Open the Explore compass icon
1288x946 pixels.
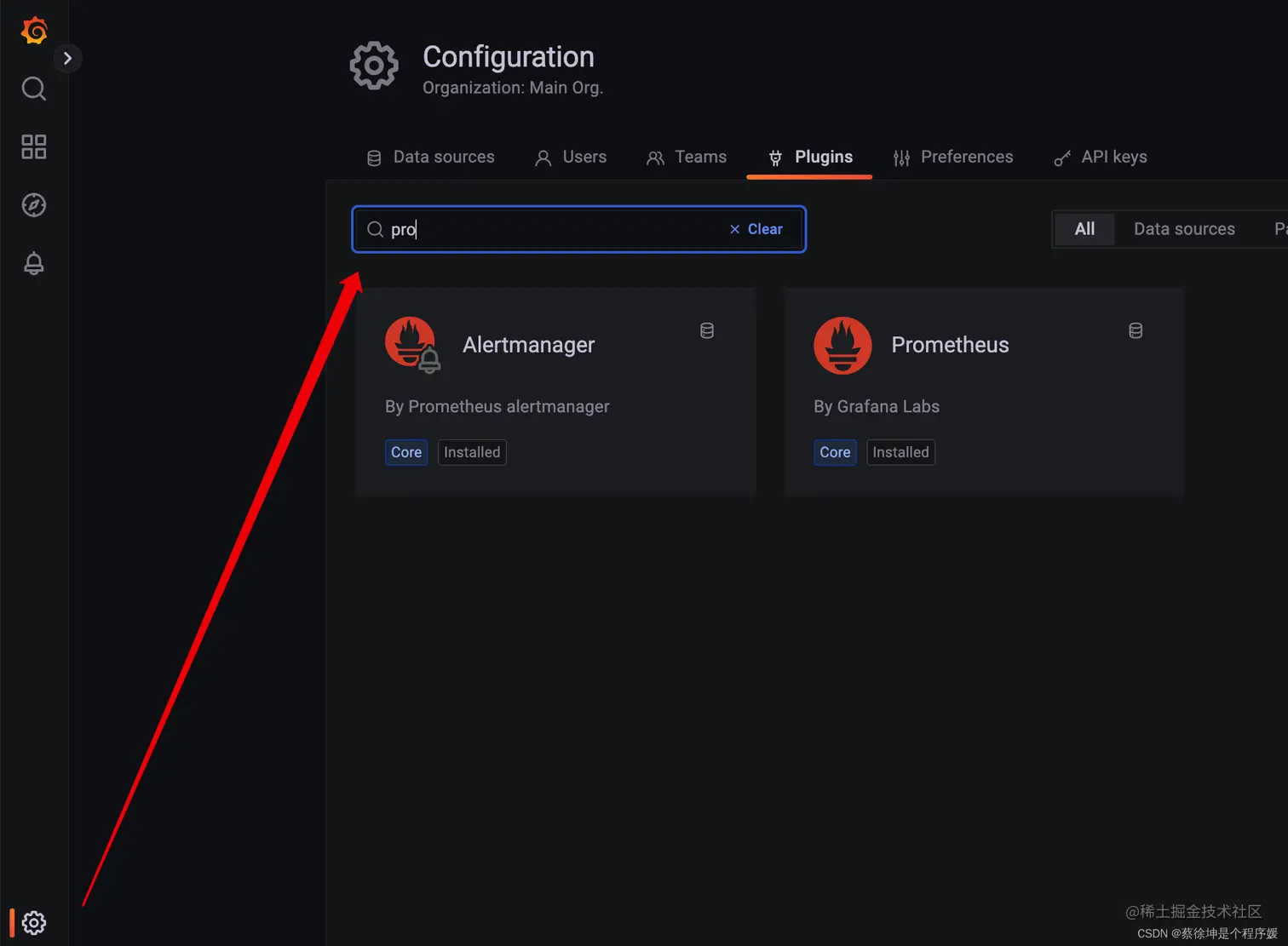click(34, 204)
